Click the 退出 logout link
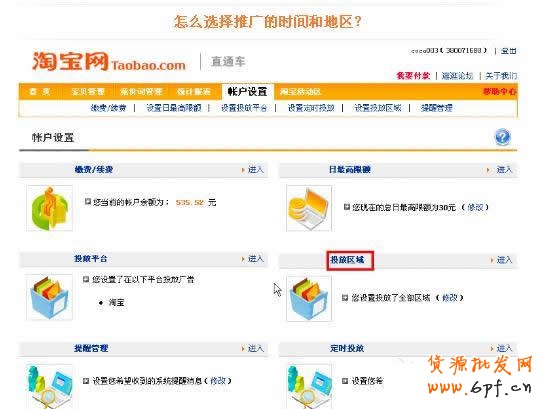This screenshot has height=409, width=542. 508,51
